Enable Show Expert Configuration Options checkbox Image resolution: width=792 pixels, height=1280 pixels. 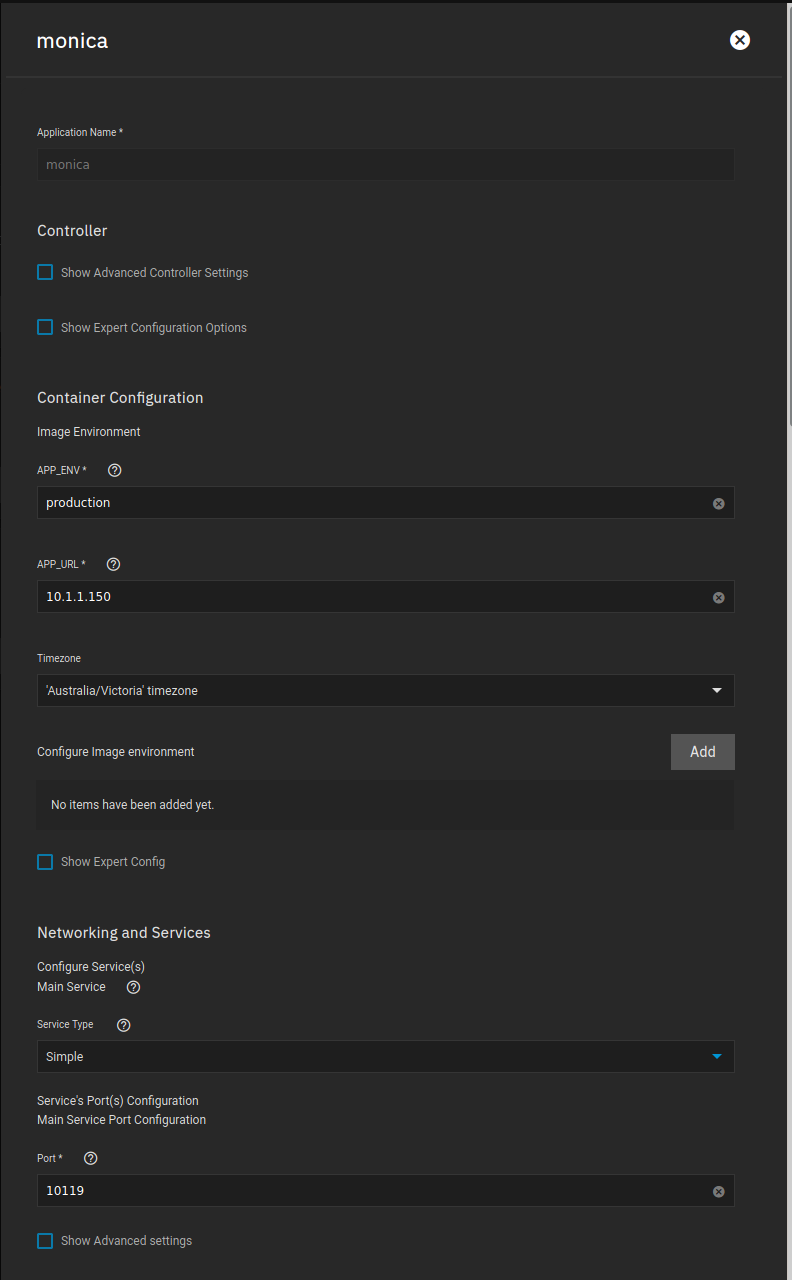click(x=45, y=327)
